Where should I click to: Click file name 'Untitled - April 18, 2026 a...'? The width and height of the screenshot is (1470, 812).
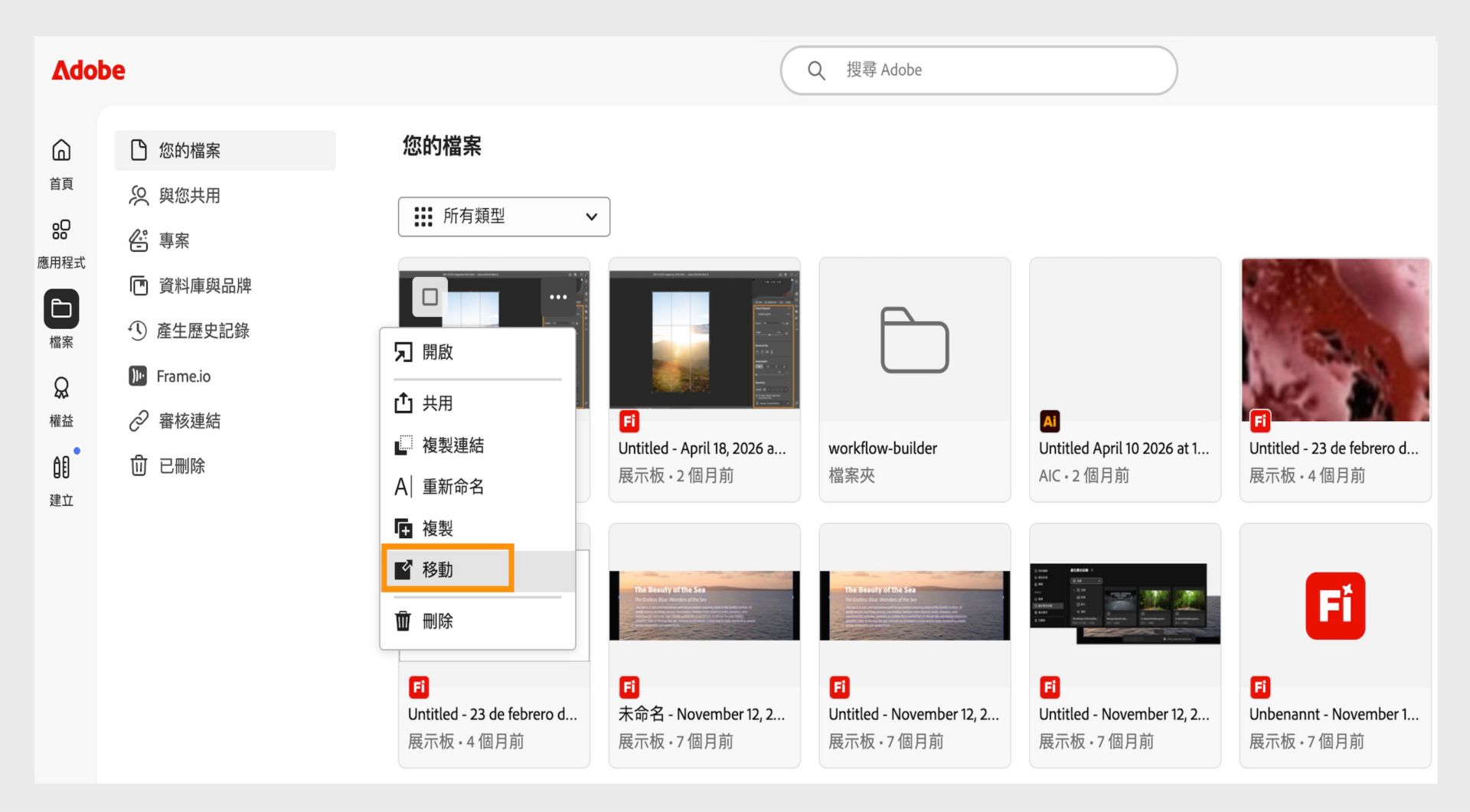702,448
